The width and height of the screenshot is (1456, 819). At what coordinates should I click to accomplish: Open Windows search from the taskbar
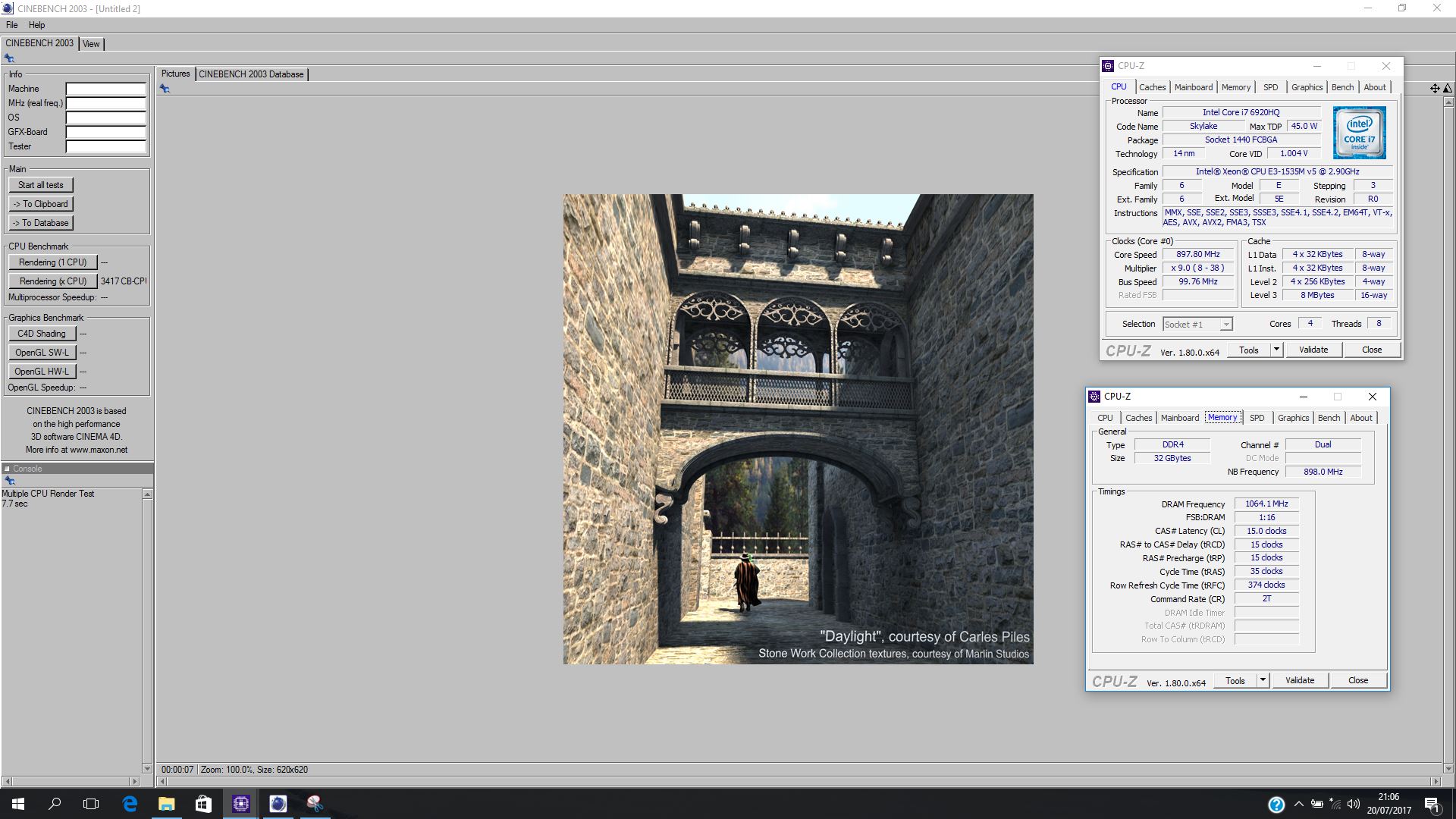click(55, 804)
